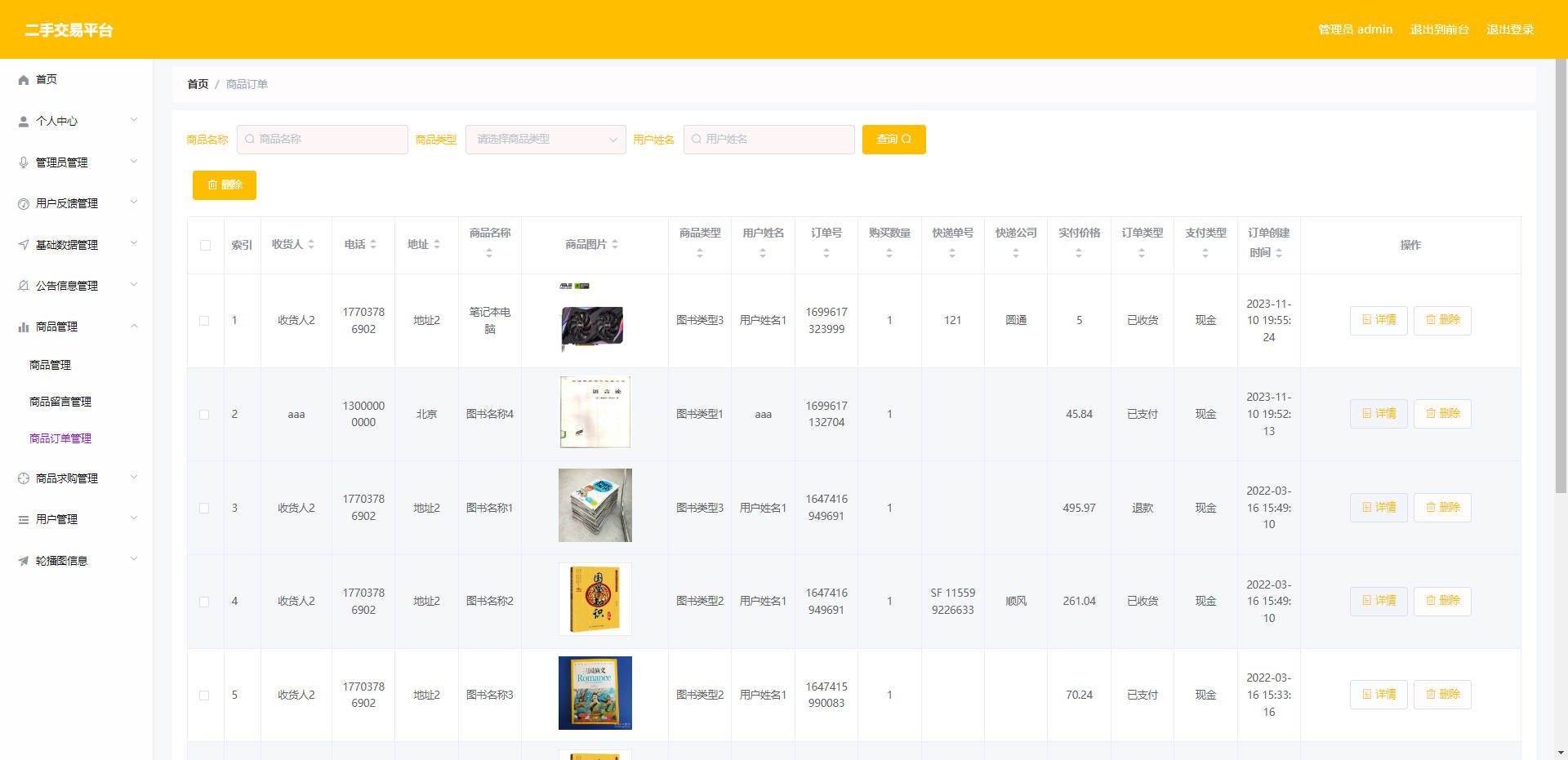This screenshot has height=760, width=1568.
Task: Check the row 1 checkbox for 笔记本电脑
Action: tap(204, 321)
